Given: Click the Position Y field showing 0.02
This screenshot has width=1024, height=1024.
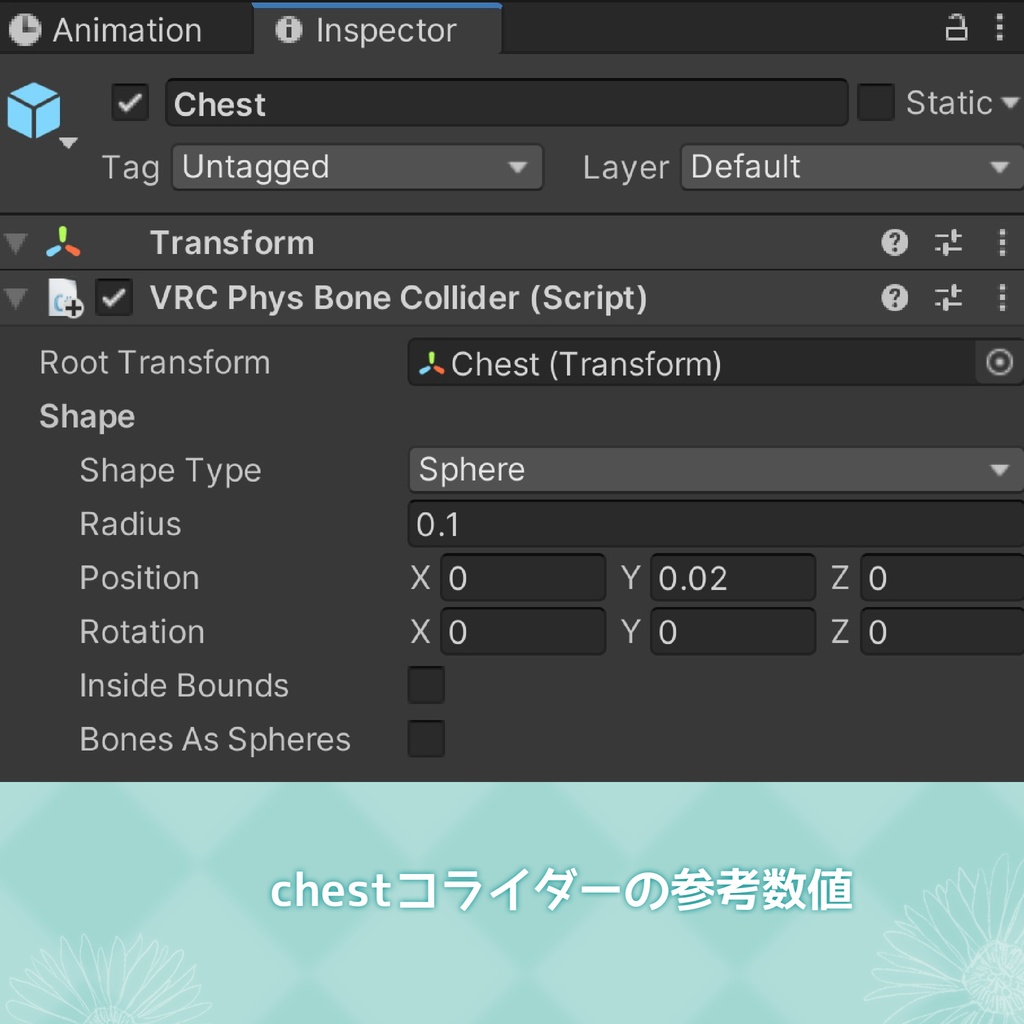Looking at the screenshot, I should click(733, 578).
